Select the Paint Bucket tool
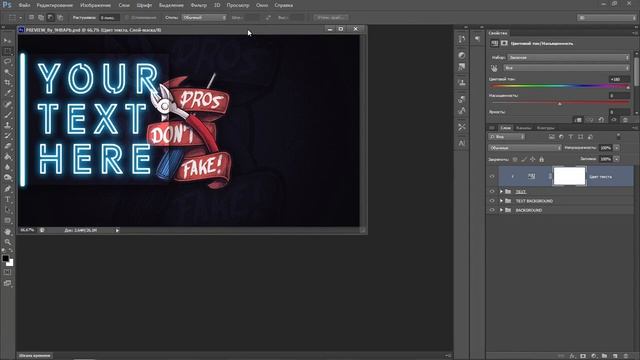640x360 pixels. pyautogui.click(x=7, y=157)
